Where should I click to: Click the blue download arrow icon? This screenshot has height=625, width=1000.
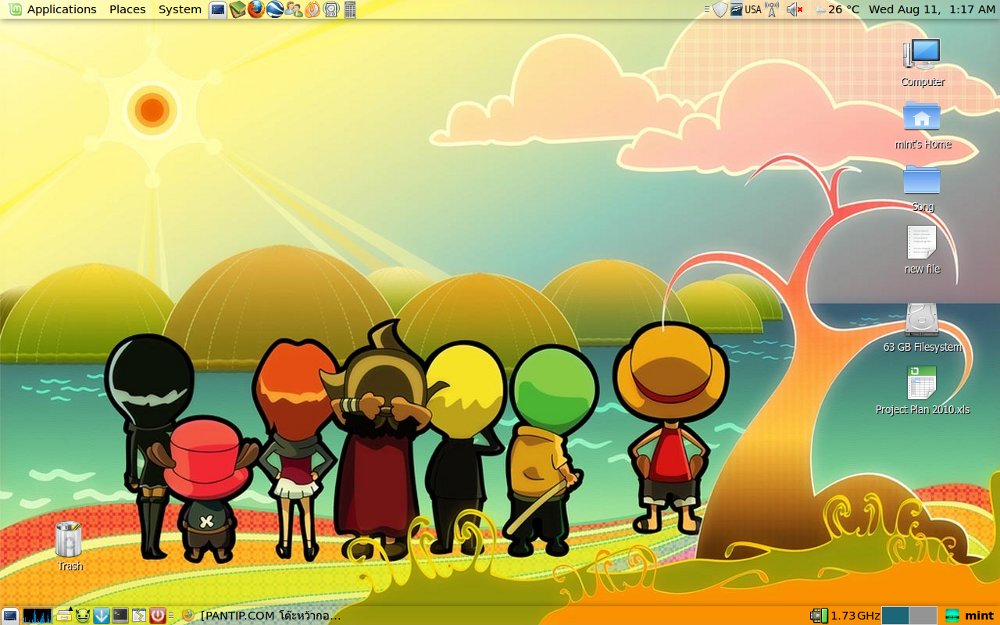point(101,615)
